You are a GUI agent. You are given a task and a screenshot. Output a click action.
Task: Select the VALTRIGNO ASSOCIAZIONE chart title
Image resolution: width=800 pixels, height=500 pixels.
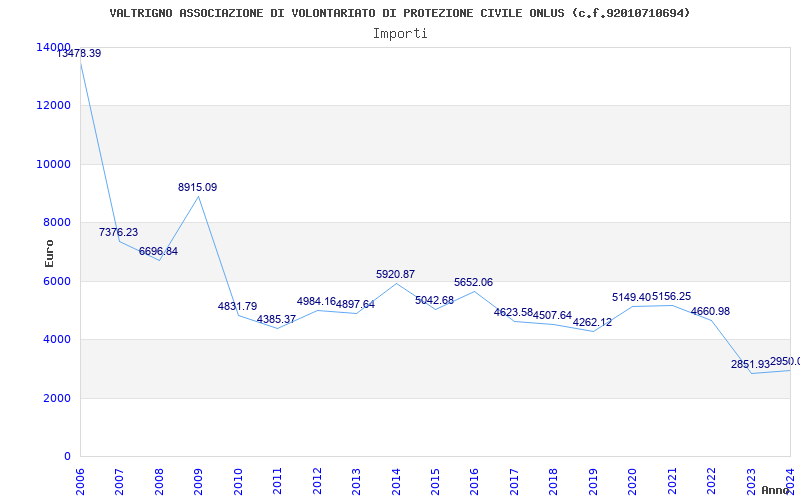point(400,13)
